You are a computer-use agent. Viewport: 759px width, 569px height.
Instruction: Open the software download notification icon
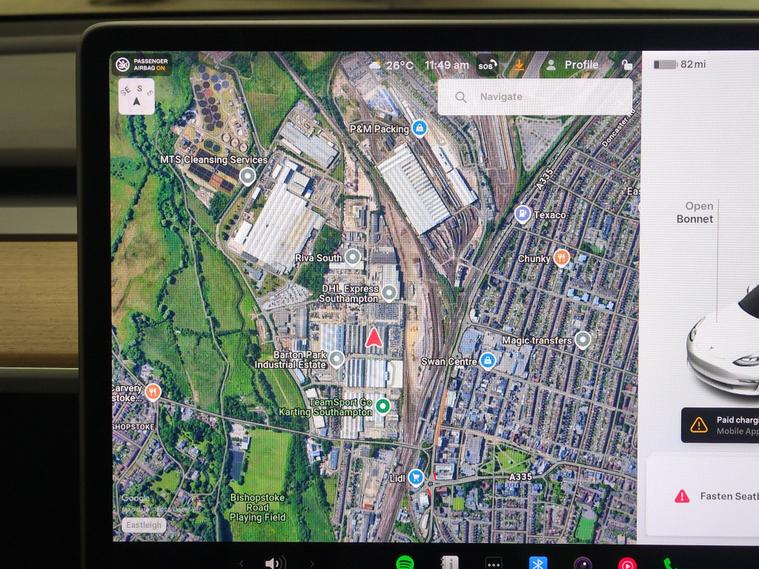[519, 65]
